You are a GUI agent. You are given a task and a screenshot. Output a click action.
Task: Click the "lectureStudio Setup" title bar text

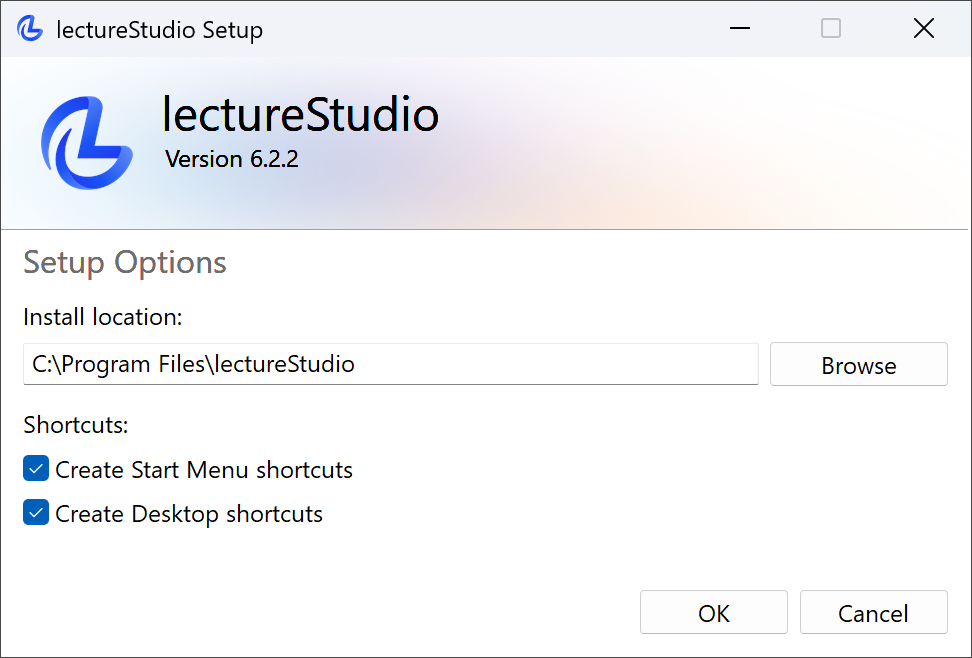[x=160, y=29]
